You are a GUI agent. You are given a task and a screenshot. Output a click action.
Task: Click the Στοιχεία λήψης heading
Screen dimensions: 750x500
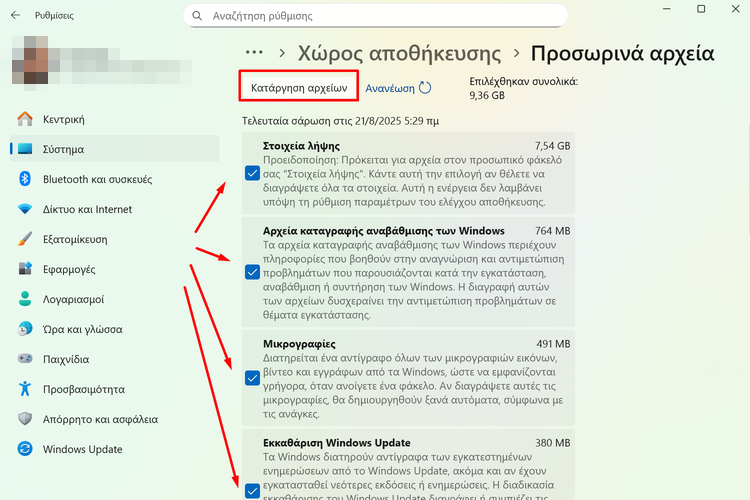pos(301,145)
